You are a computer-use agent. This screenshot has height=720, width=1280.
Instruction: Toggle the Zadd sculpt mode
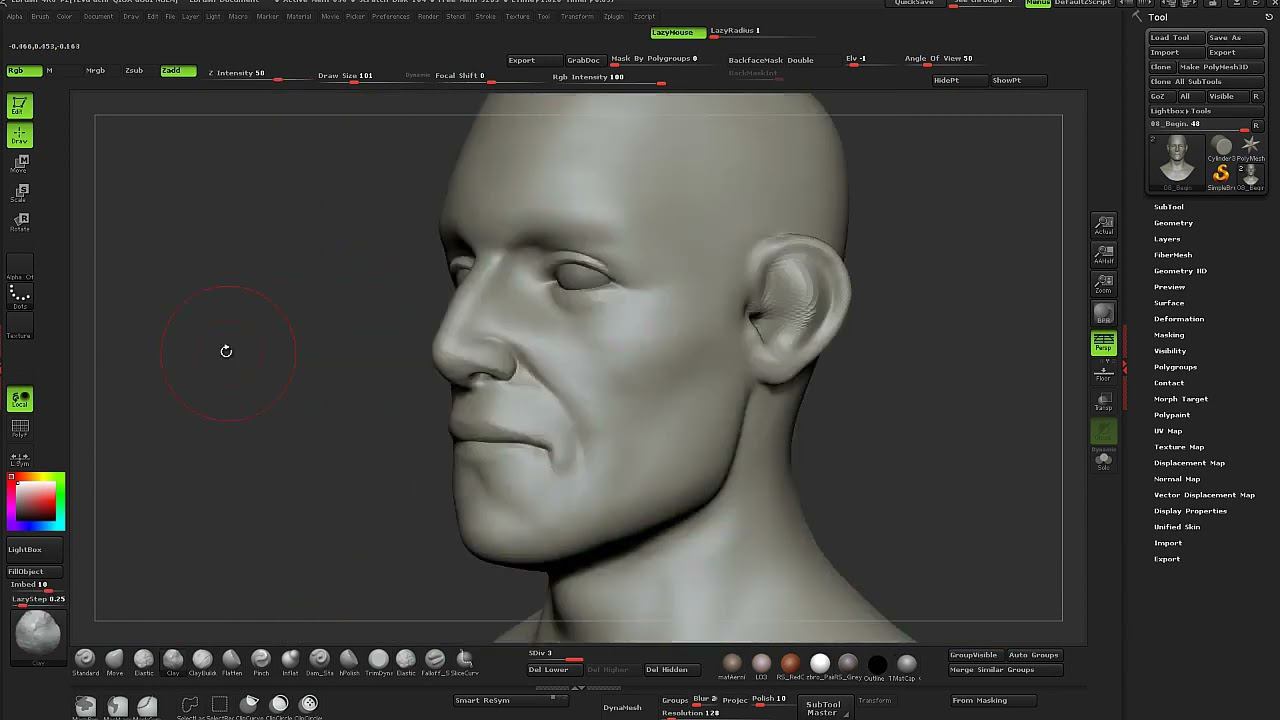177,71
